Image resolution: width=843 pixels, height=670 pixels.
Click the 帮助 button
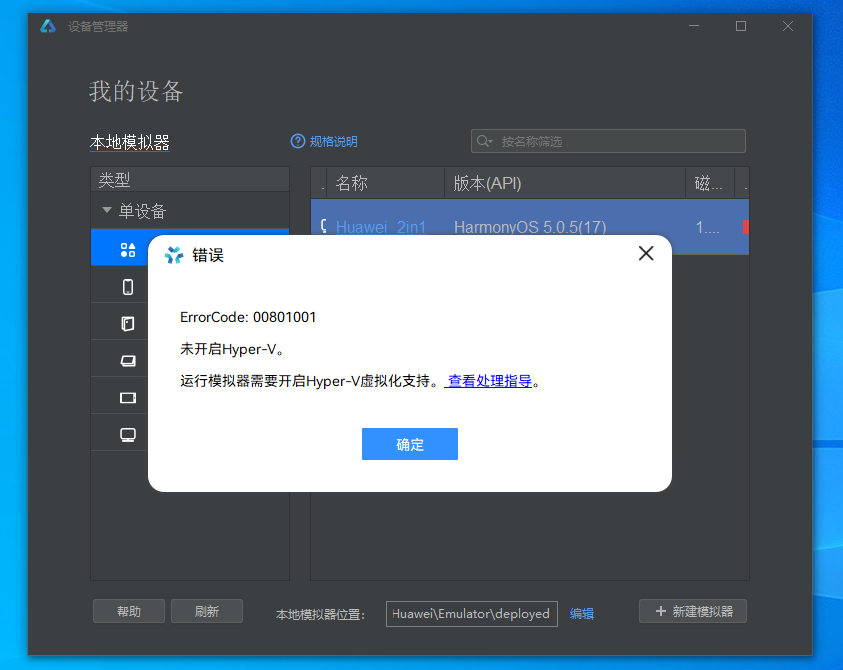[x=129, y=611]
